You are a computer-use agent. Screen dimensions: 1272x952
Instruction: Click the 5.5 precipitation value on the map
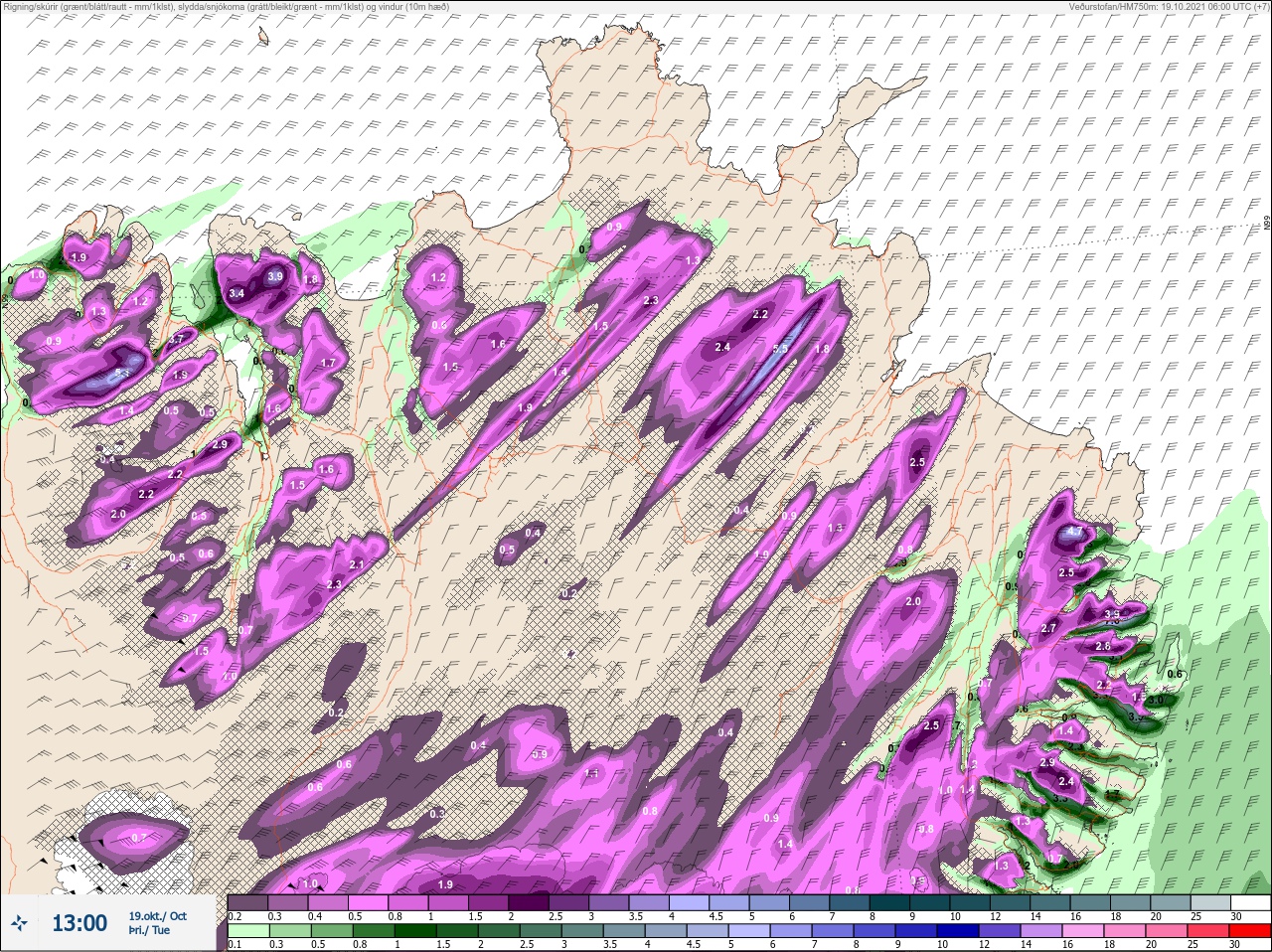click(780, 349)
